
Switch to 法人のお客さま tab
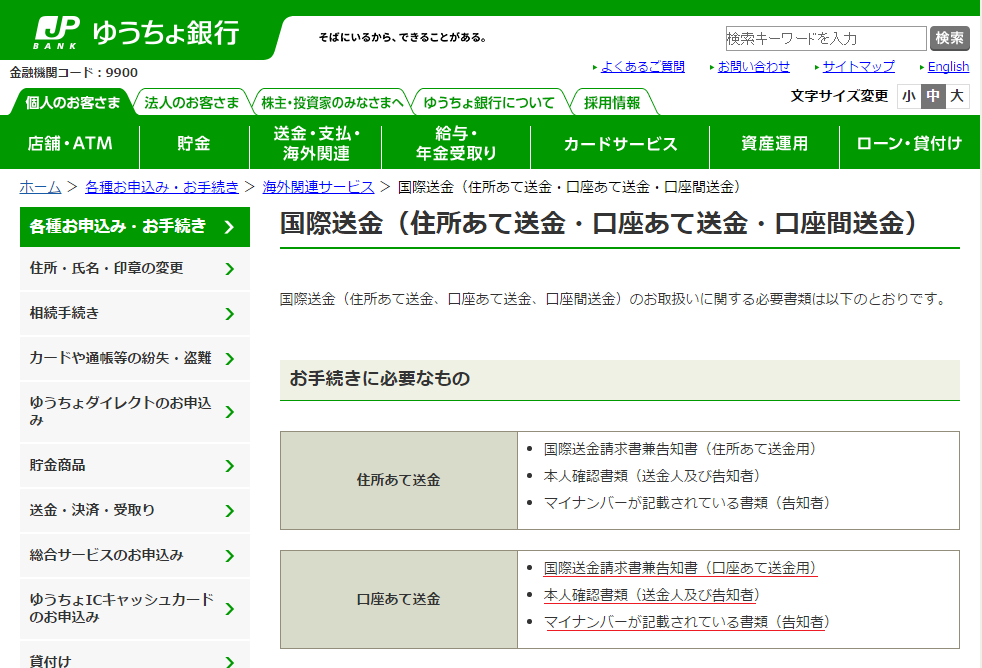point(191,103)
